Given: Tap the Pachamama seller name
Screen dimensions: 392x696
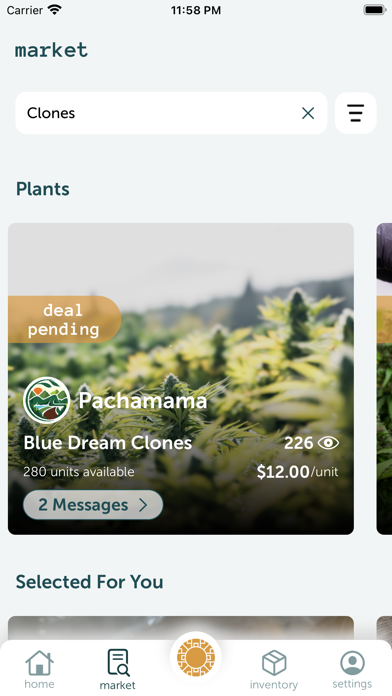Looking at the screenshot, I should coord(143,401).
